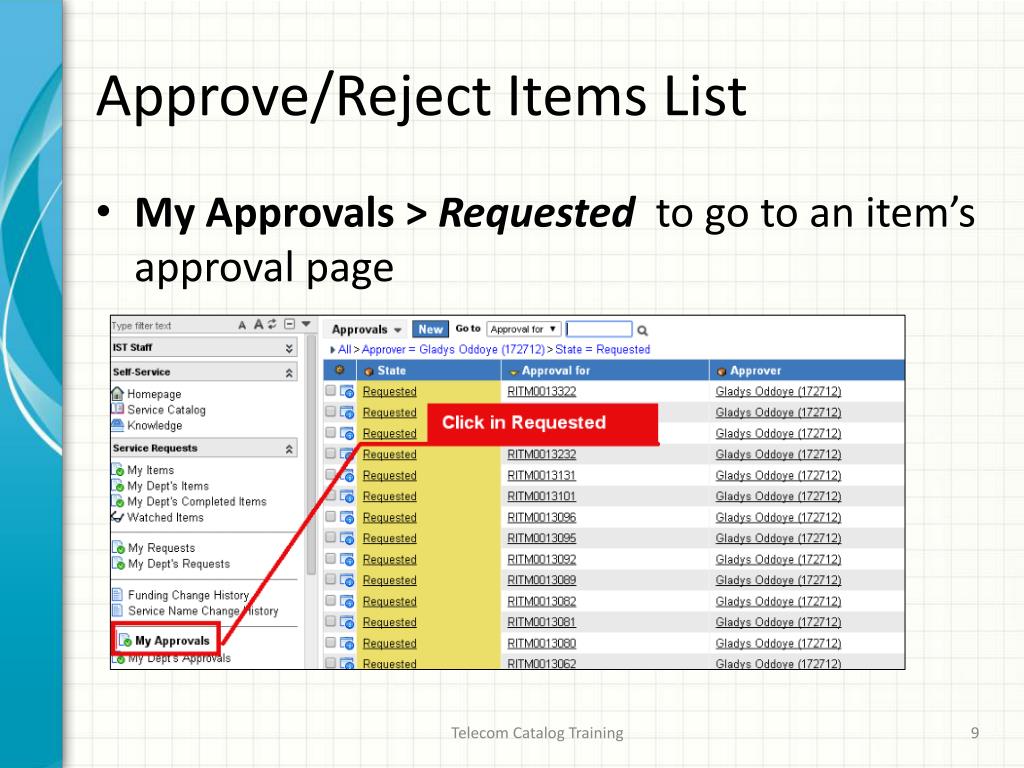Click the list gear icon in header

pyautogui.click(x=340, y=370)
